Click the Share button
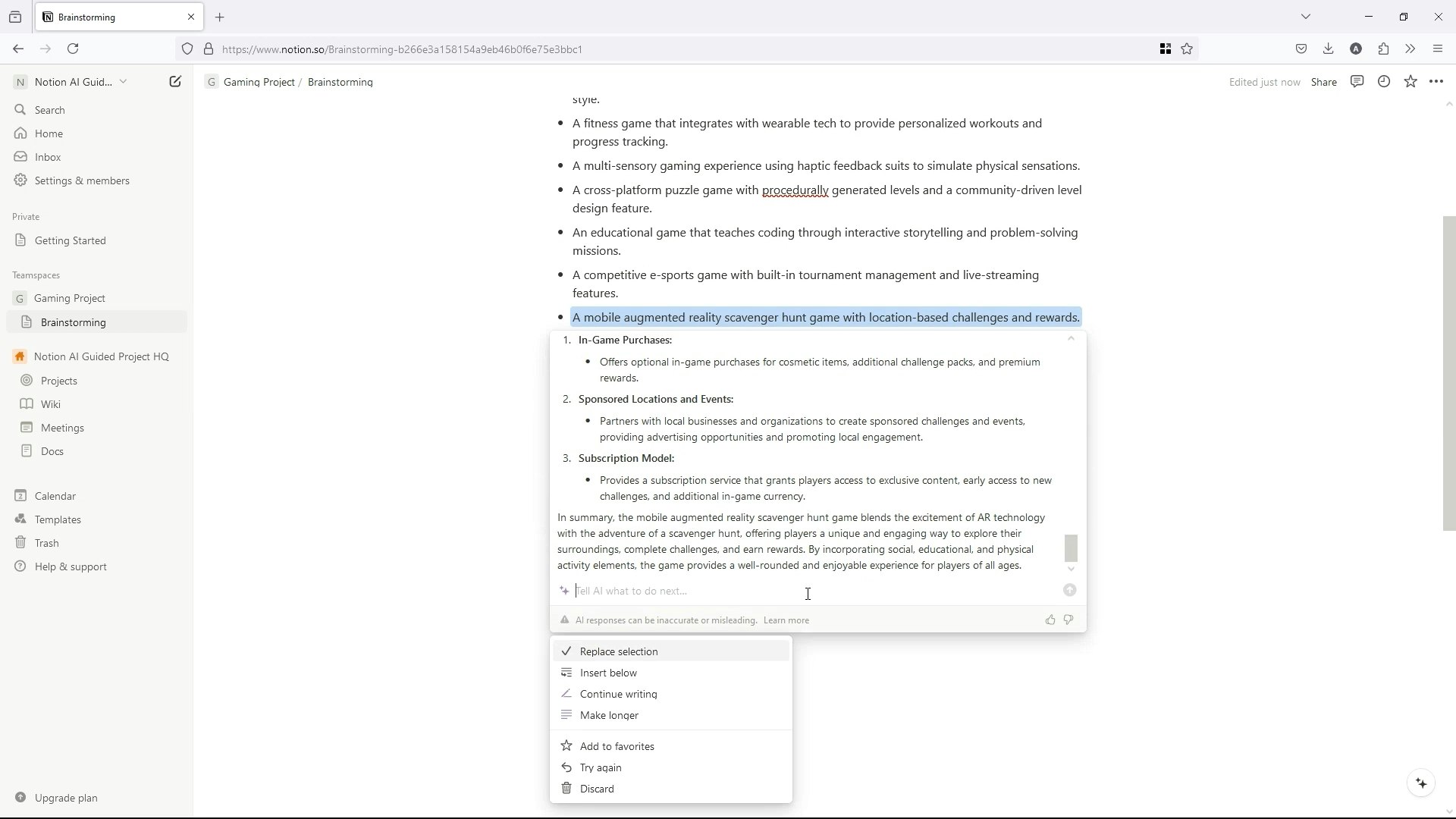The image size is (1456, 819). pos(1323,82)
